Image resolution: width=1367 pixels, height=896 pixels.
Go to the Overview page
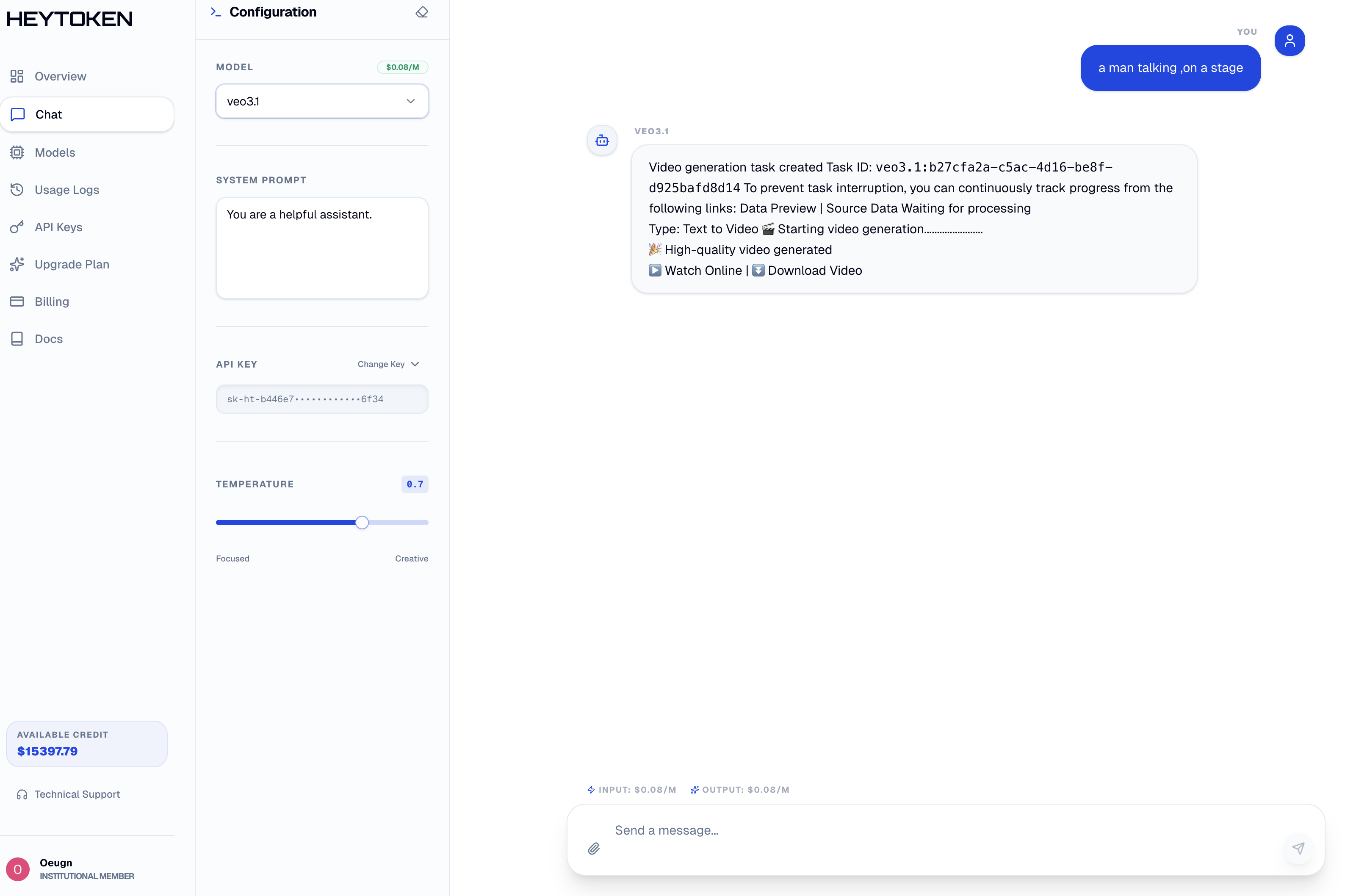[60, 76]
